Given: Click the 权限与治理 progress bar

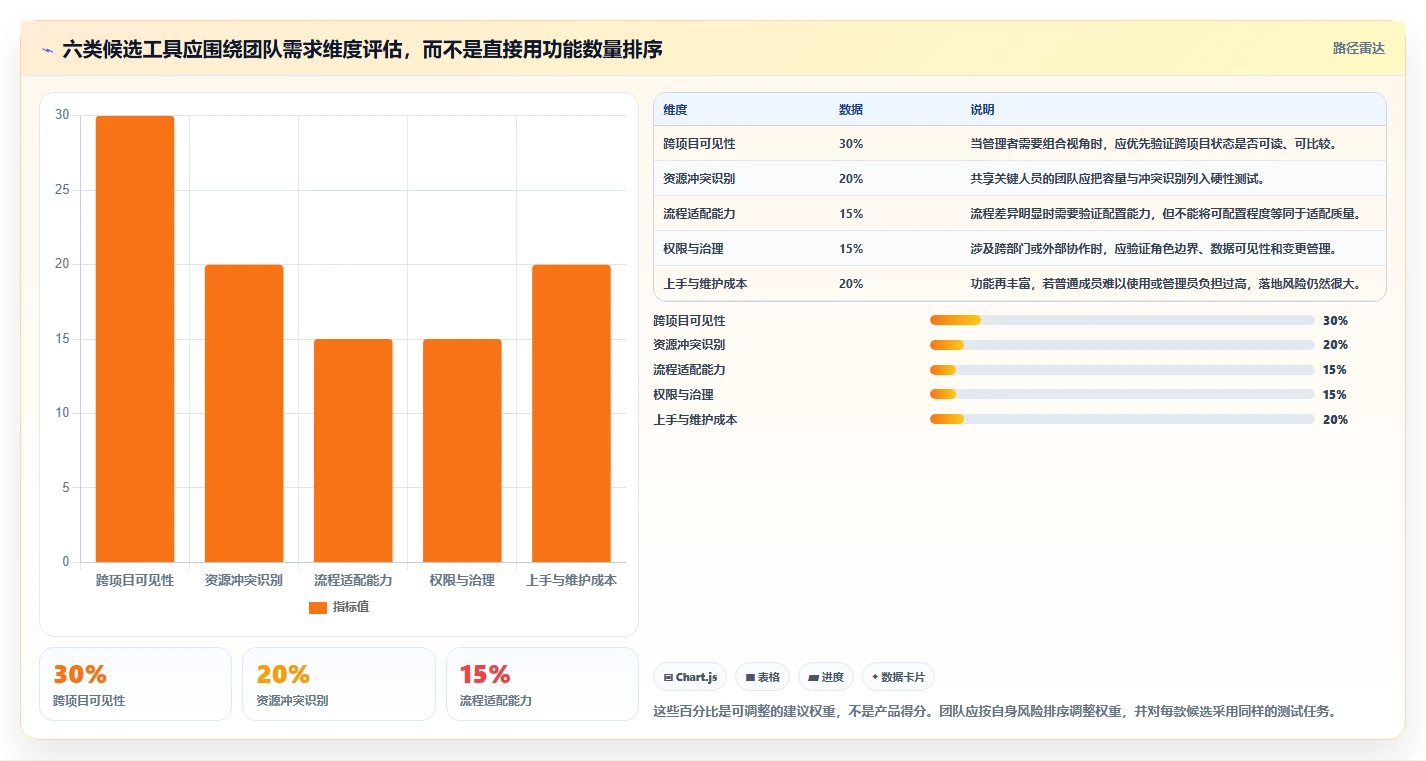Looking at the screenshot, I should tap(1122, 395).
